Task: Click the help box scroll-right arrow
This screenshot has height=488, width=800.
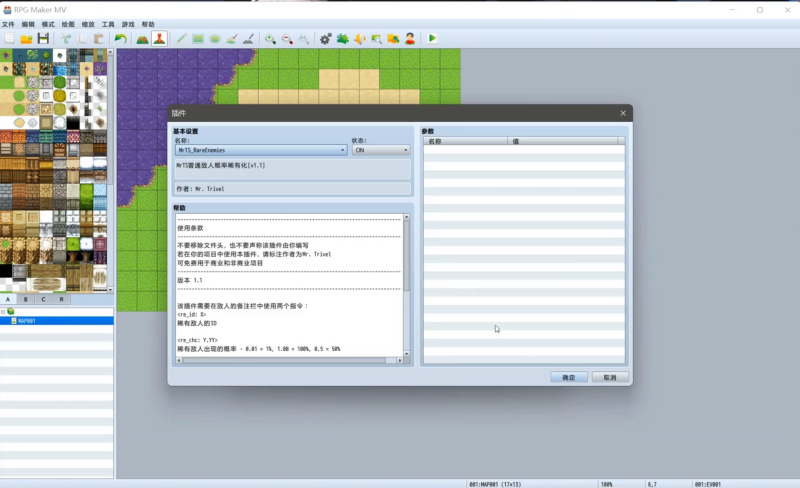Action: click(399, 360)
